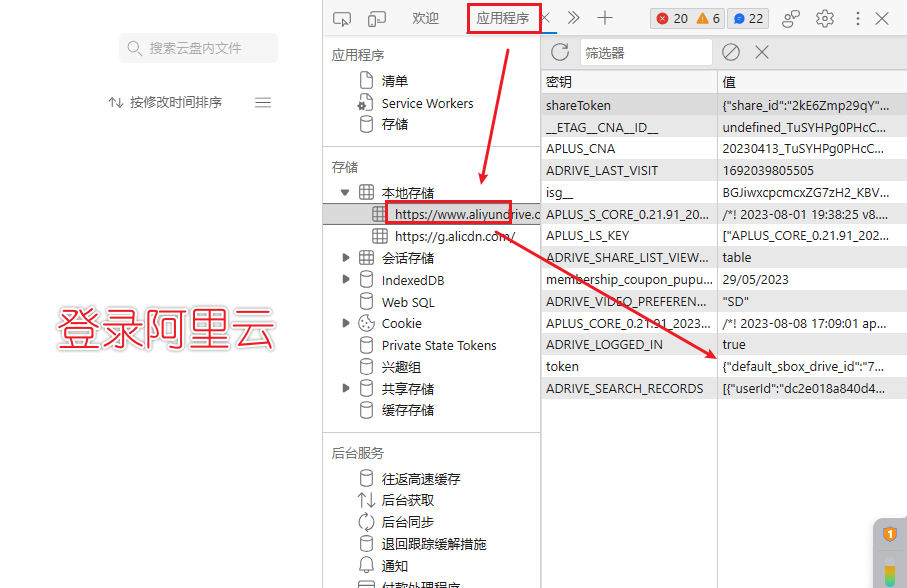Expand the IndexedDB node
The width and height of the screenshot is (907, 588).
(345, 279)
